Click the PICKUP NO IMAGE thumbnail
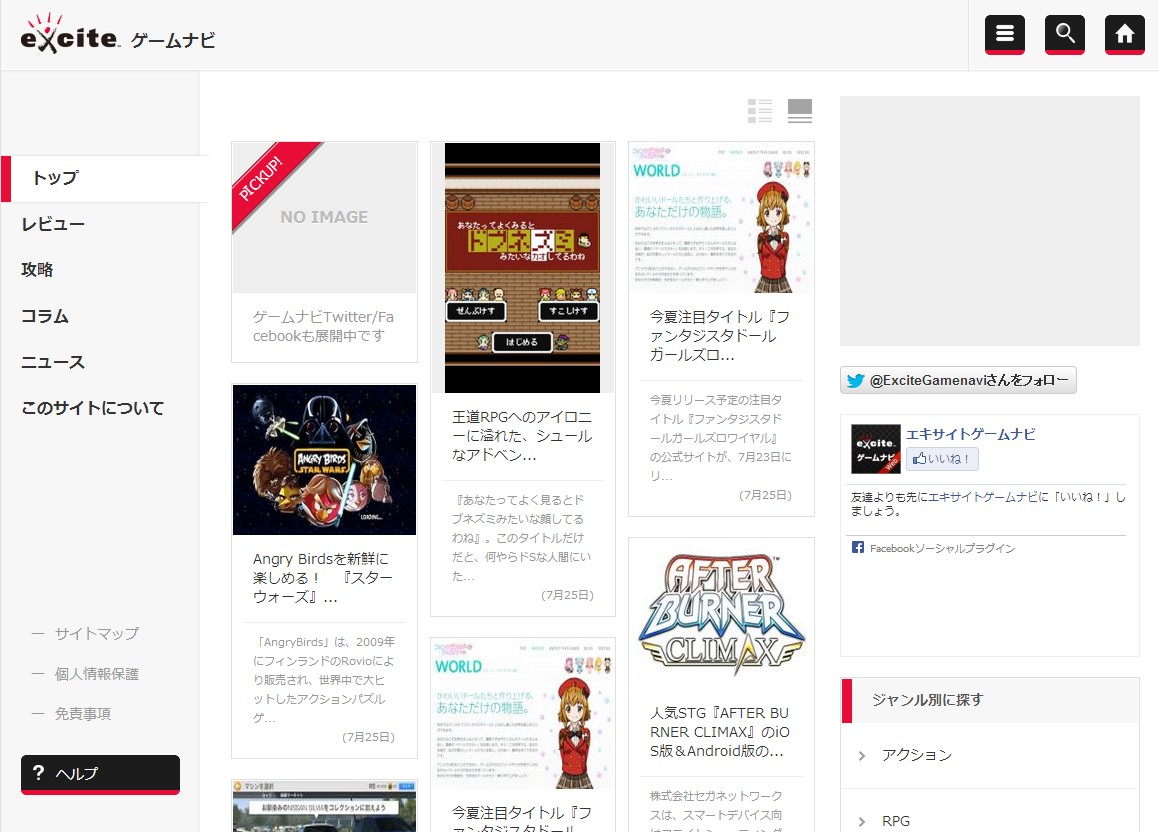 (x=324, y=218)
